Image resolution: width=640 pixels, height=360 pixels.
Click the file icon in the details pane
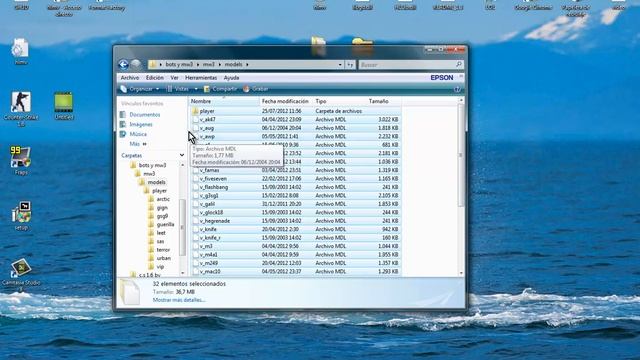[130, 292]
